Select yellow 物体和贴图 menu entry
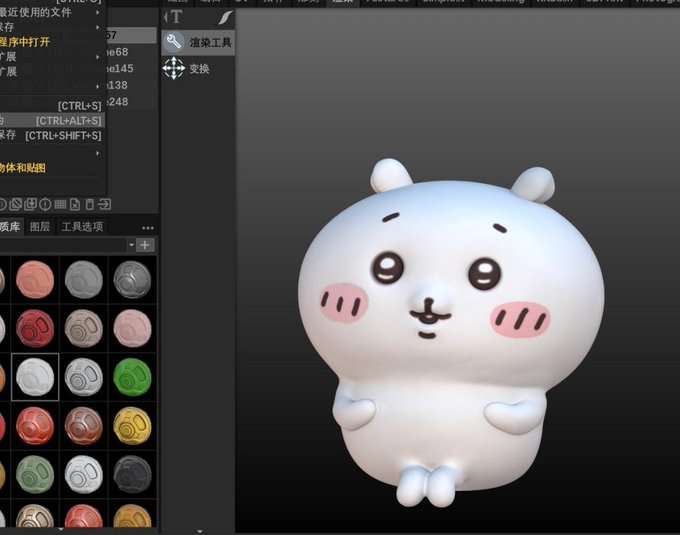The width and height of the screenshot is (680, 535). [23, 168]
